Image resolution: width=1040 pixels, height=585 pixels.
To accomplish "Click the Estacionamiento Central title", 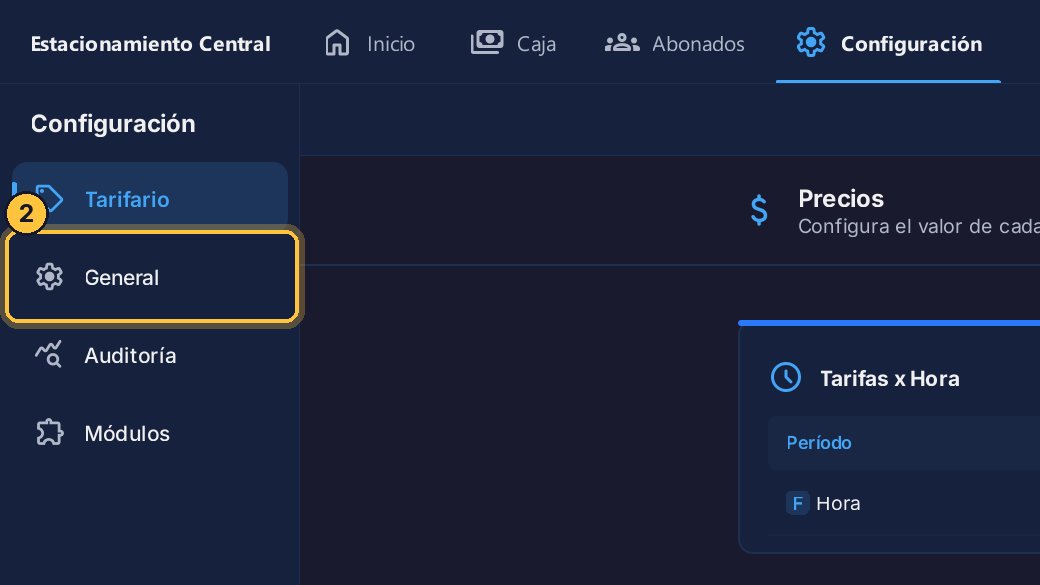I will point(151,44).
